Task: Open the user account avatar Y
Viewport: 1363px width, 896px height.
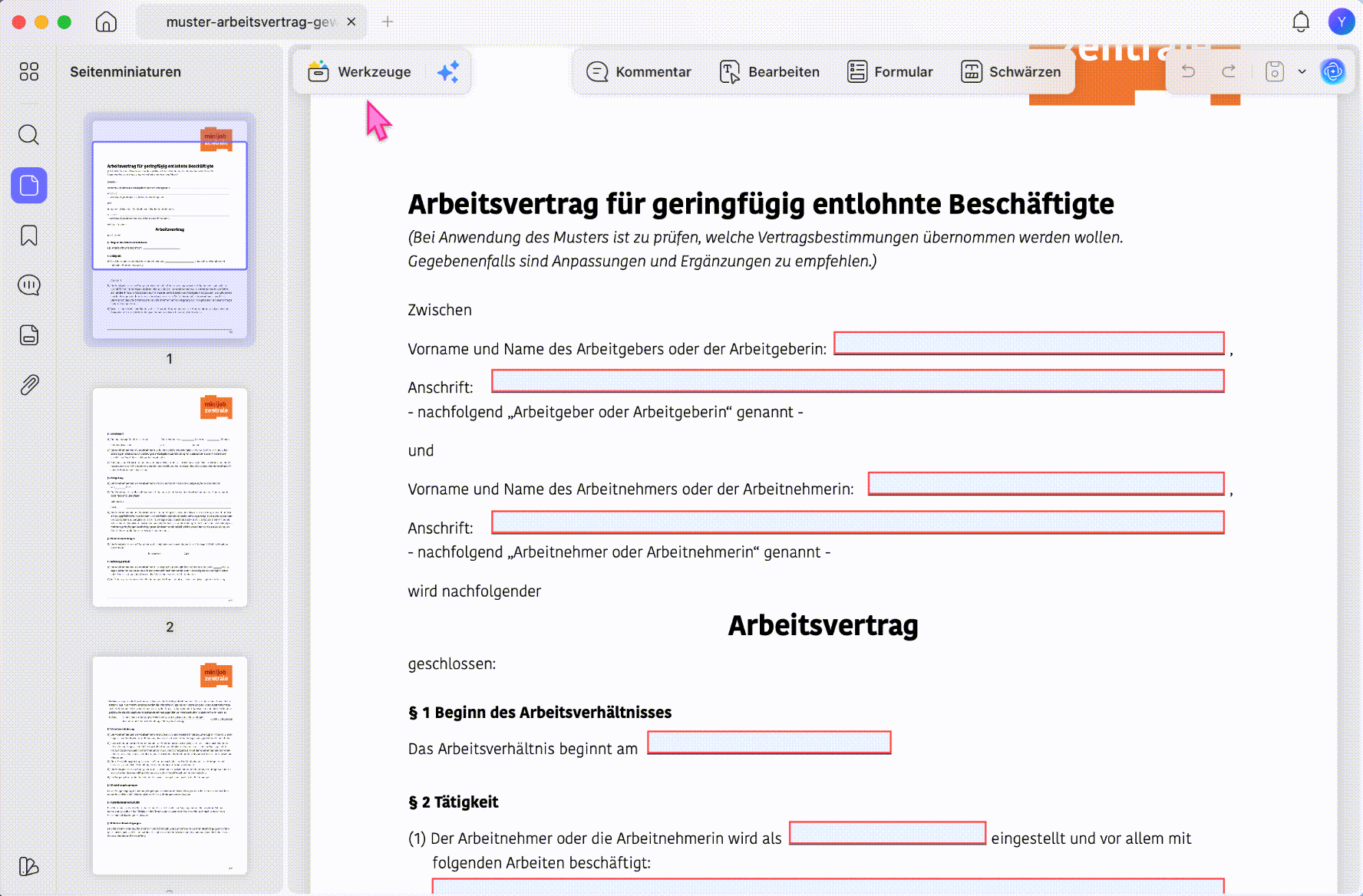Action: pyautogui.click(x=1342, y=22)
